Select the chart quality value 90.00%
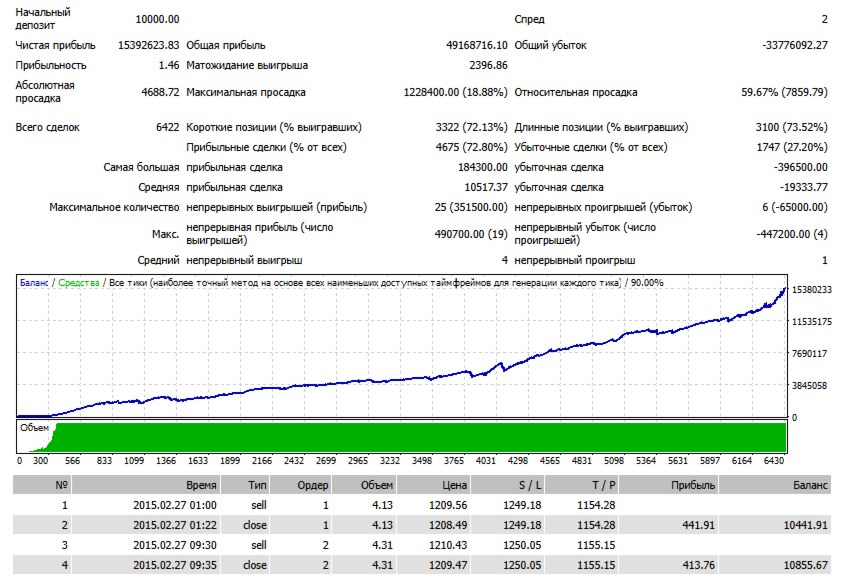 (648, 283)
